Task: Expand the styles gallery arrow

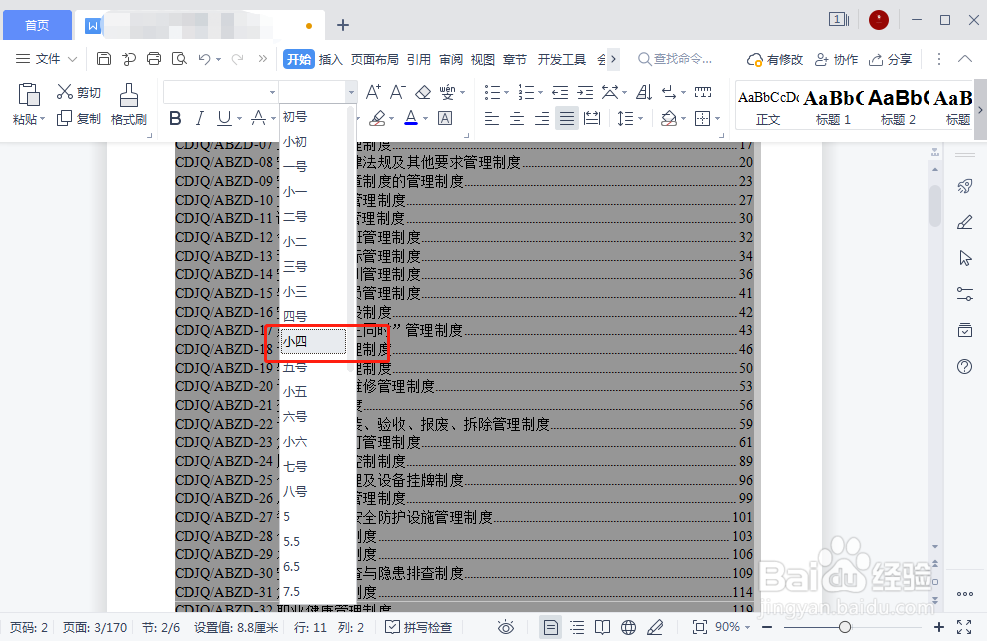Action: click(980, 110)
